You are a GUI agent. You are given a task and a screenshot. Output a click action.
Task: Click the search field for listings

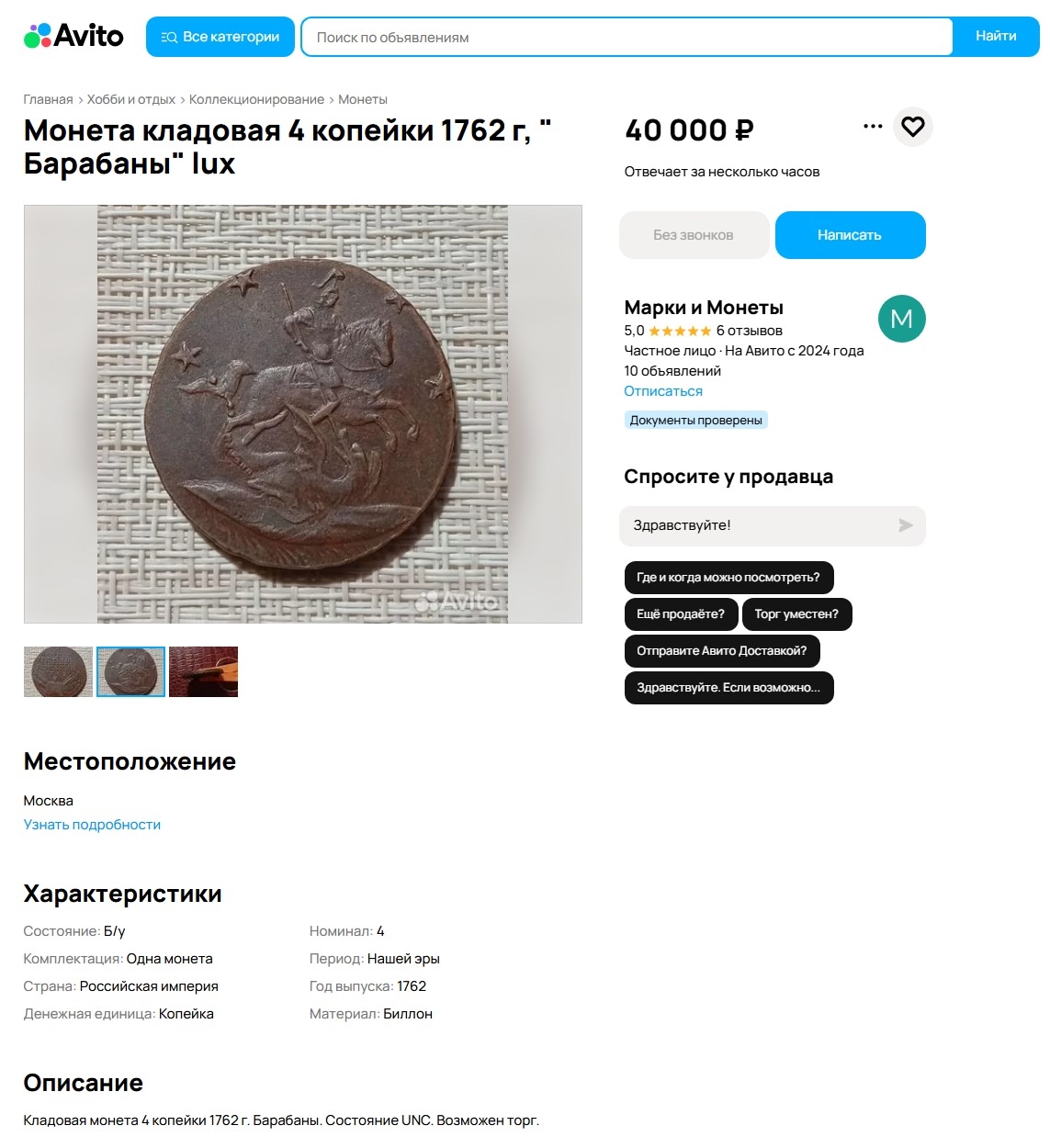pyautogui.click(x=627, y=37)
